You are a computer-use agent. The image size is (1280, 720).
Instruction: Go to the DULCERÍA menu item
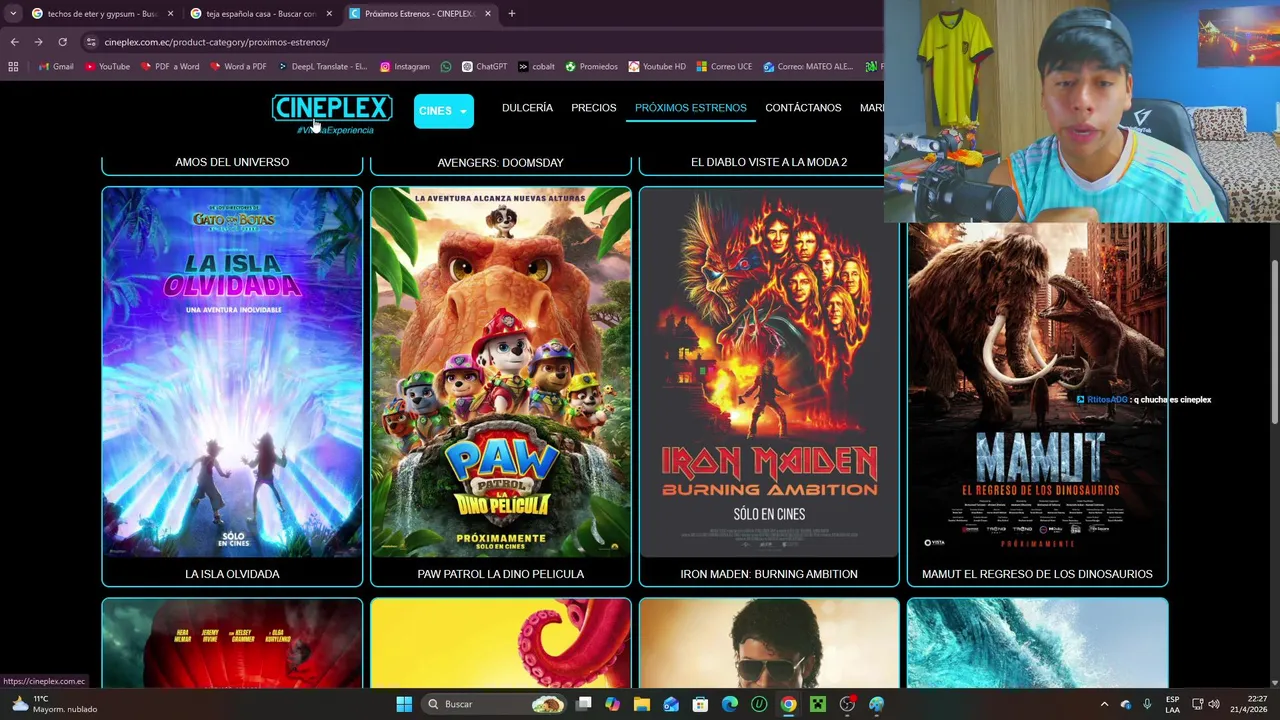pos(527,108)
